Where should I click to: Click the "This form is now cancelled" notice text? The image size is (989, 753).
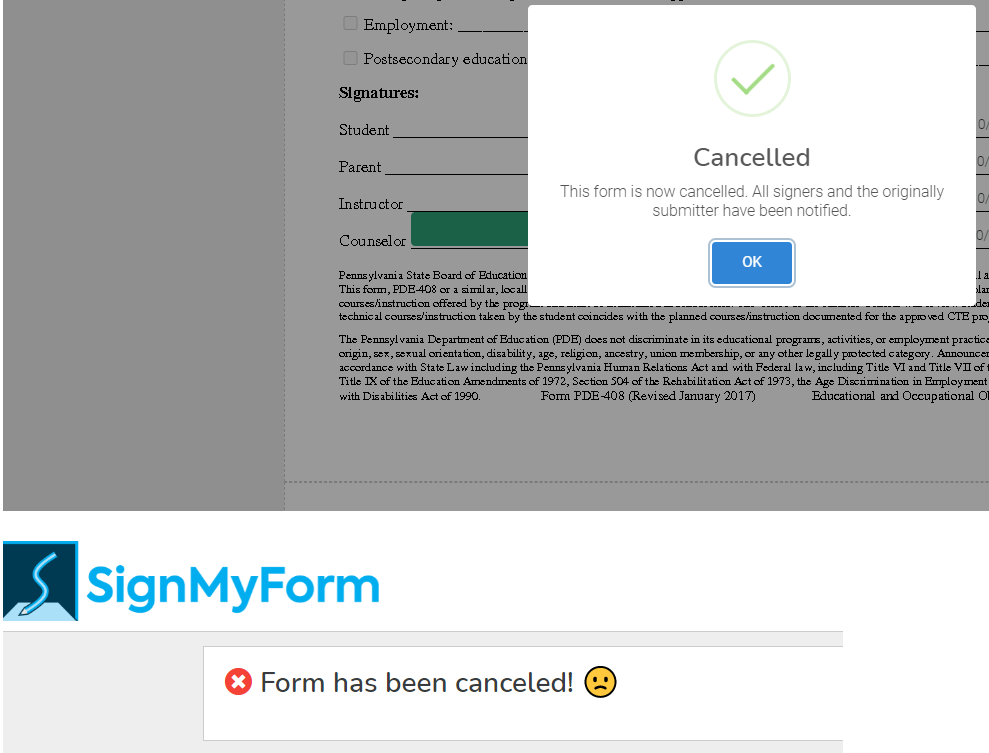click(x=752, y=200)
